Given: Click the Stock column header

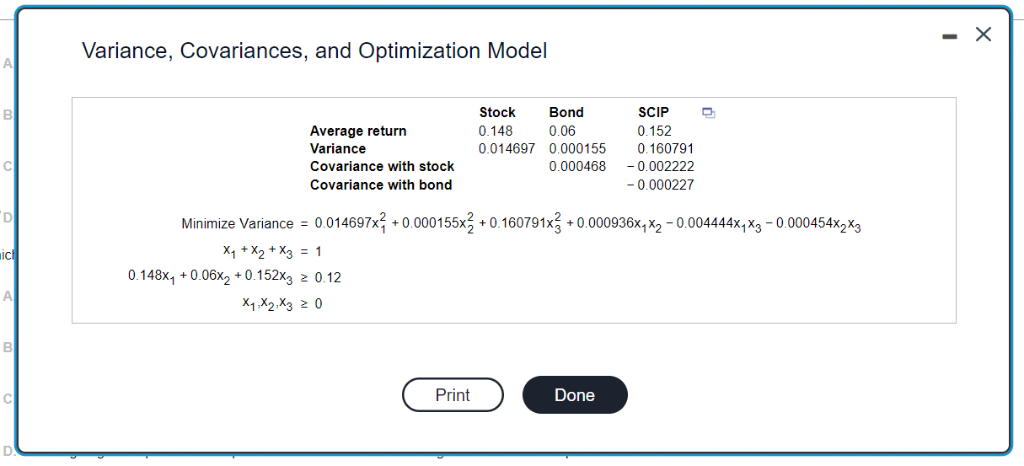Looking at the screenshot, I should tap(497, 112).
